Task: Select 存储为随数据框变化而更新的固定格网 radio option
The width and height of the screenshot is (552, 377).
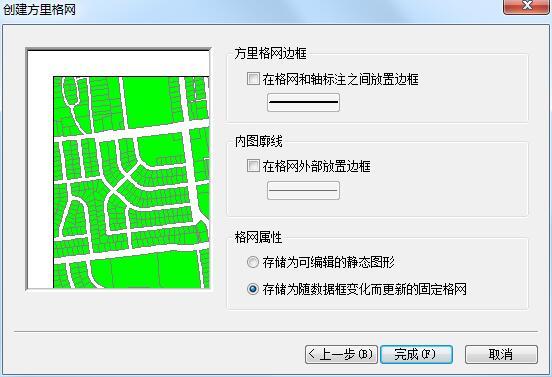Action: [253, 289]
